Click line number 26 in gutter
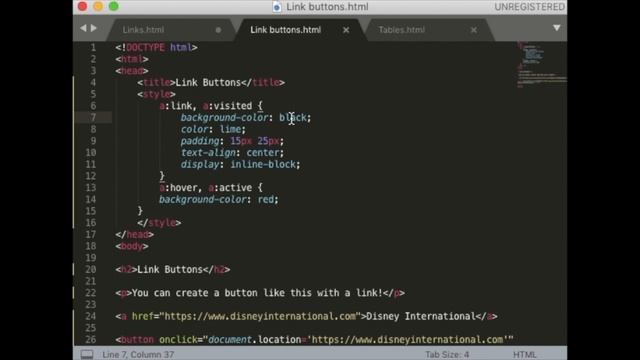The width and height of the screenshot is (640, 360). click(x=91, y=340)
